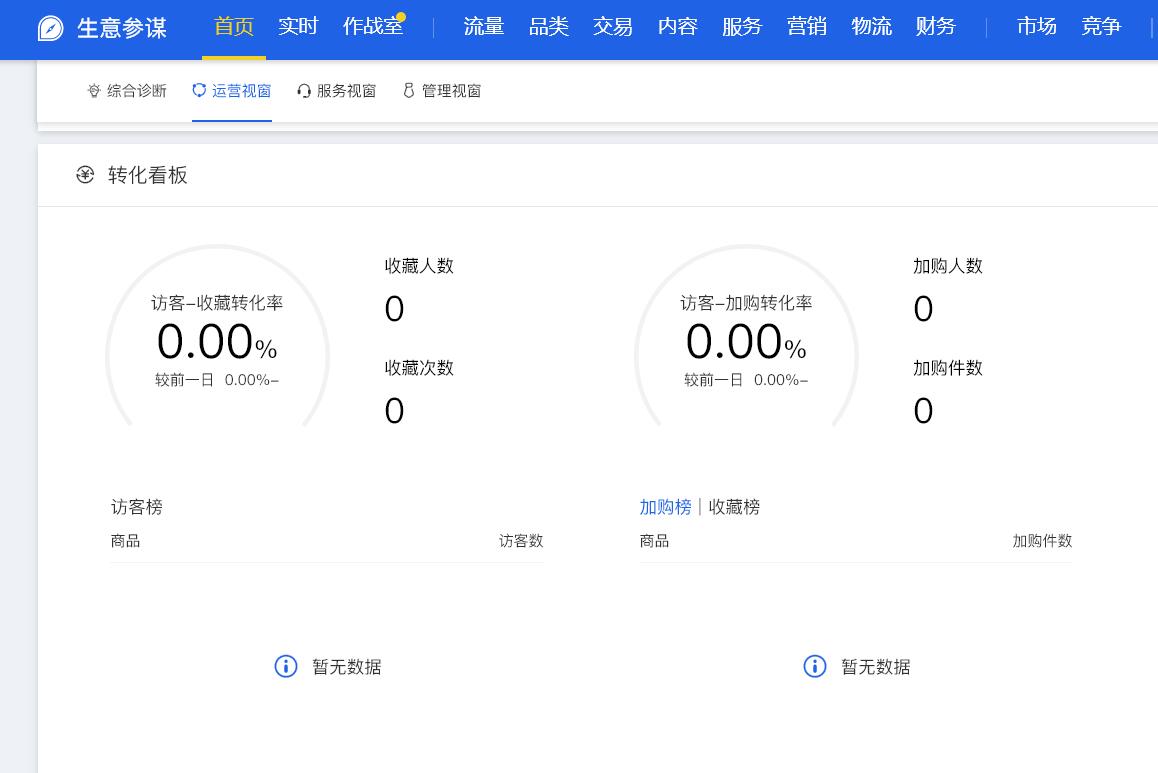This screenshot has height=773, width=1158.
Task: Click the info icon under 访客榜
Action: (286, 666)
